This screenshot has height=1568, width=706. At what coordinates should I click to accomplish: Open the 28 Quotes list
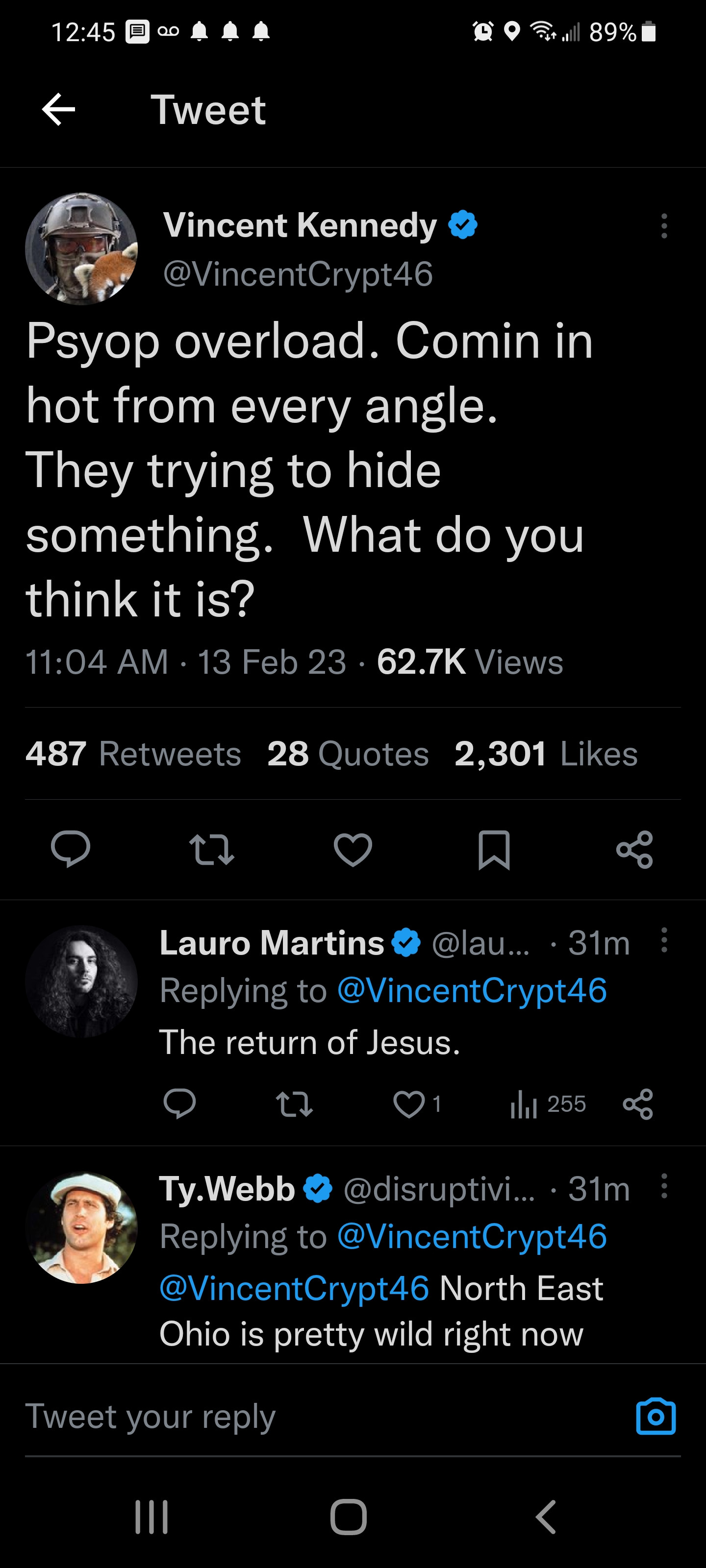[348, 754]
